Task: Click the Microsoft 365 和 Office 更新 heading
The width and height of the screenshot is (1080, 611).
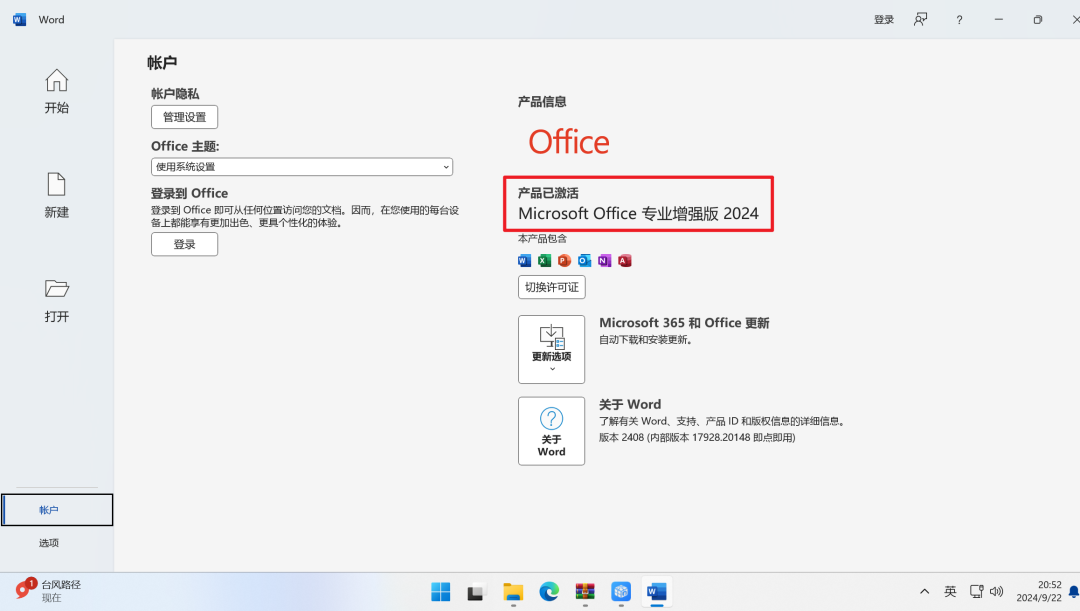Action: 684,323
